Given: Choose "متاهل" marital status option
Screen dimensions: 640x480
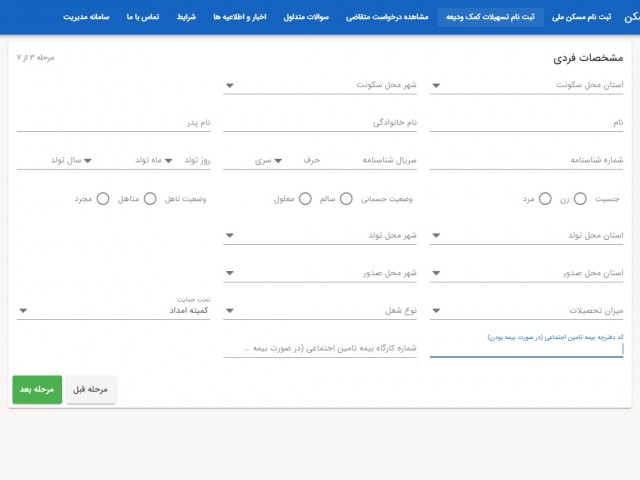Looking at the screenshot, I should click(150, 199).
